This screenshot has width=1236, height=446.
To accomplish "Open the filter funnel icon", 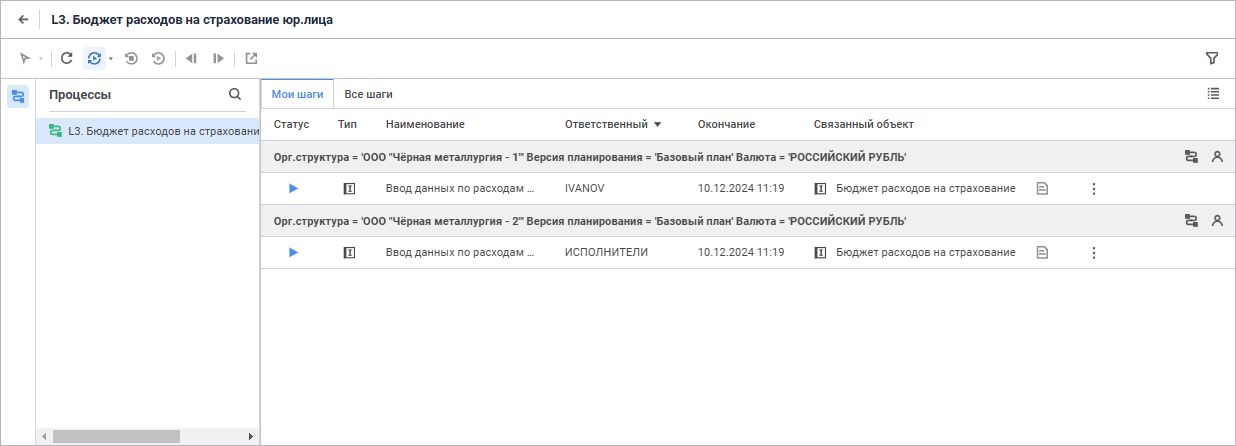I will [1212, 58].
